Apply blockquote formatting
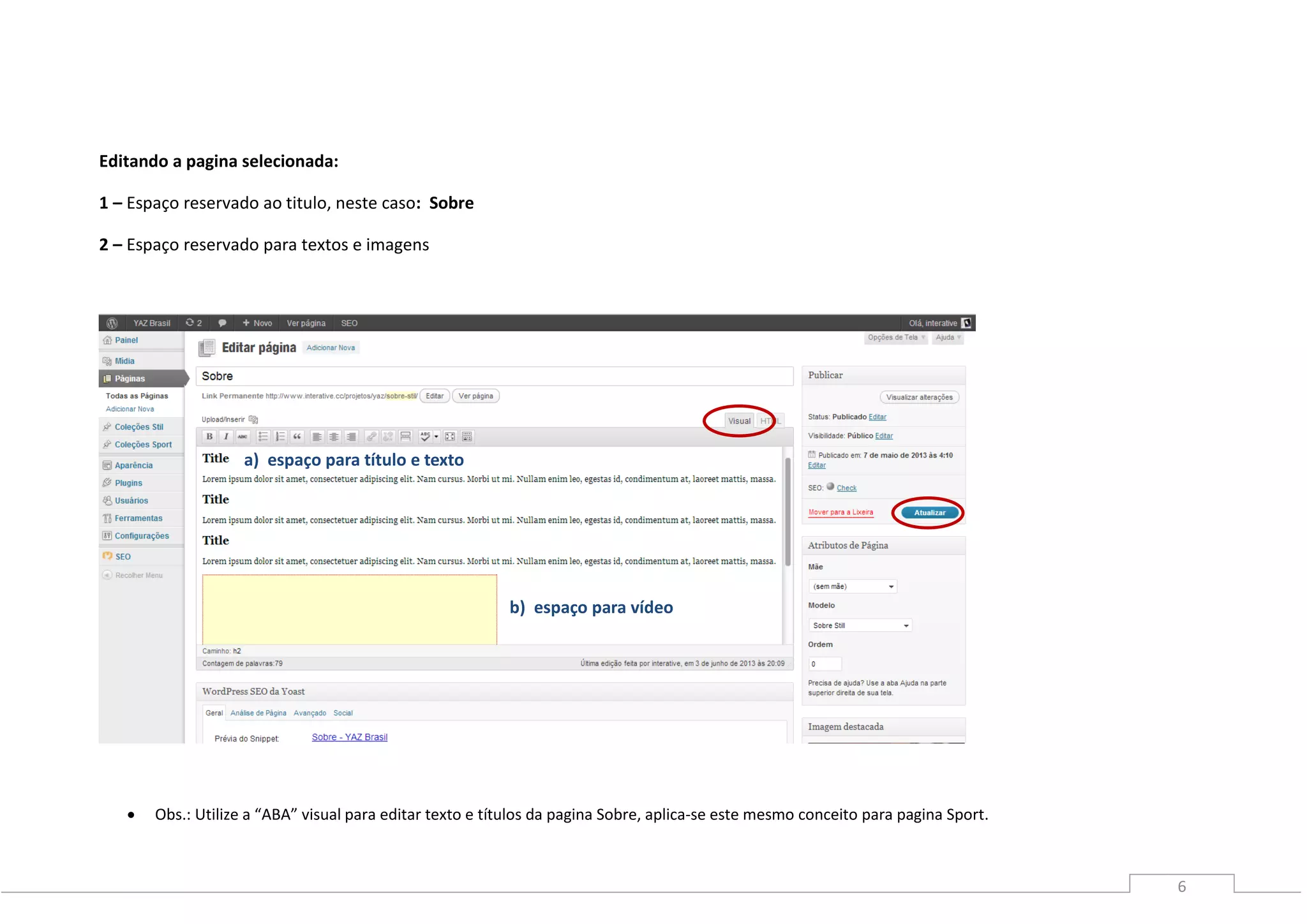Viewport: 1307px width, 924px height. (297, 436)
